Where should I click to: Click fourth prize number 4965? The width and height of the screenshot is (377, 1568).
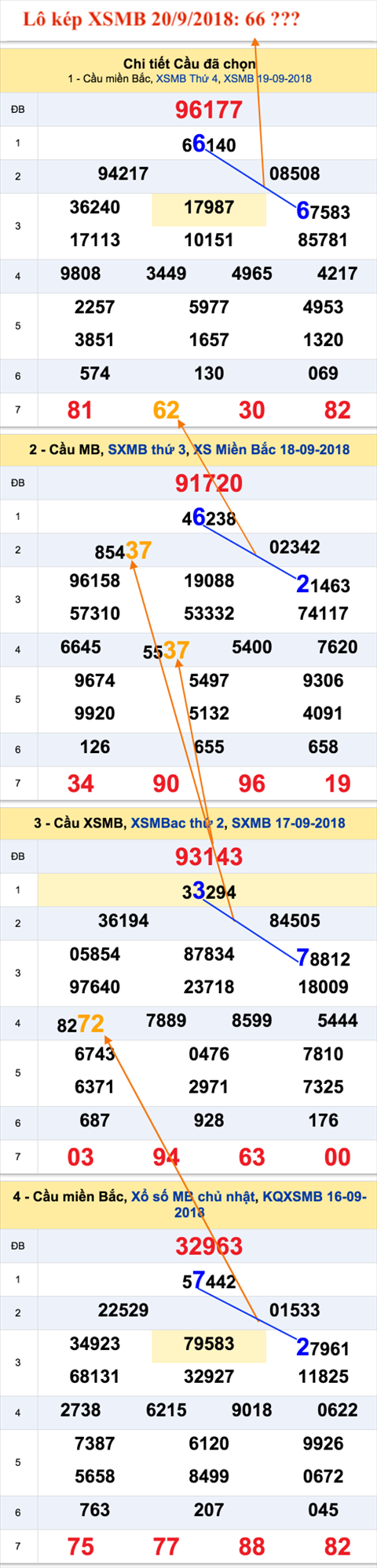pyautogui.click(x=252, y=274)
